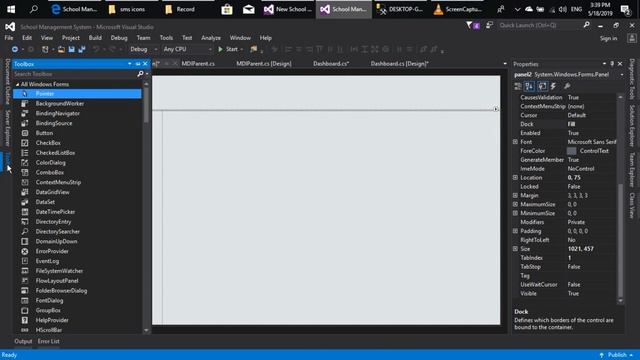Open the File menu
This screenshot has height=360, width=640.
[x=9, y=38]
